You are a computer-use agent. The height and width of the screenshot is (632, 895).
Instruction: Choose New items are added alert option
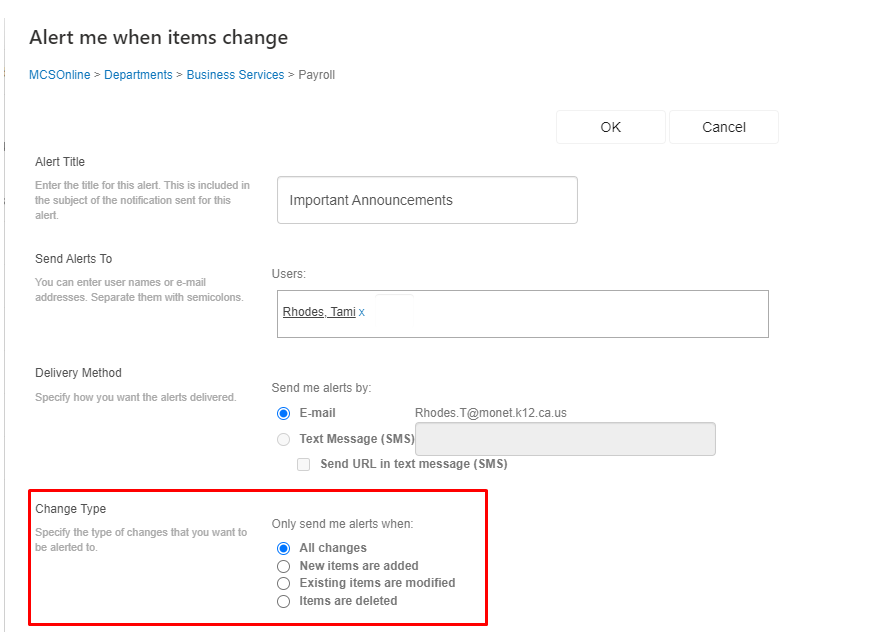pyautogui.click(x=283, y=566)
